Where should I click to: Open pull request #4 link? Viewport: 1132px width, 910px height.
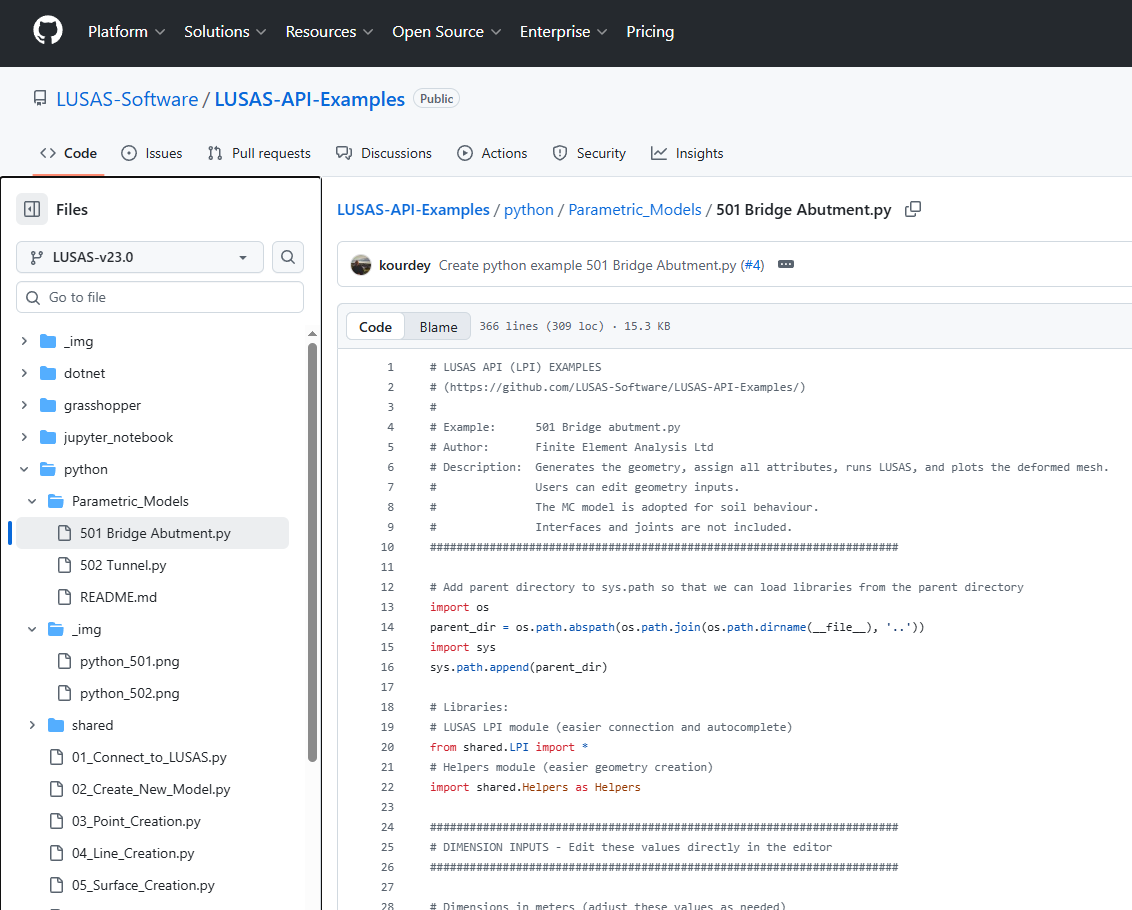click(x=752, y=265)
